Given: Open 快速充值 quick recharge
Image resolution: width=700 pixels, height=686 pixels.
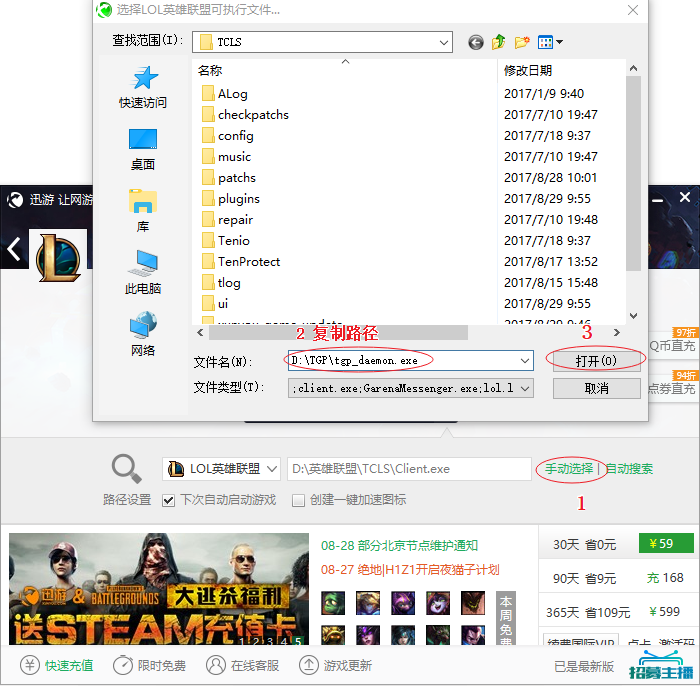Looking at the screenshot, I should tap(57, 665).
